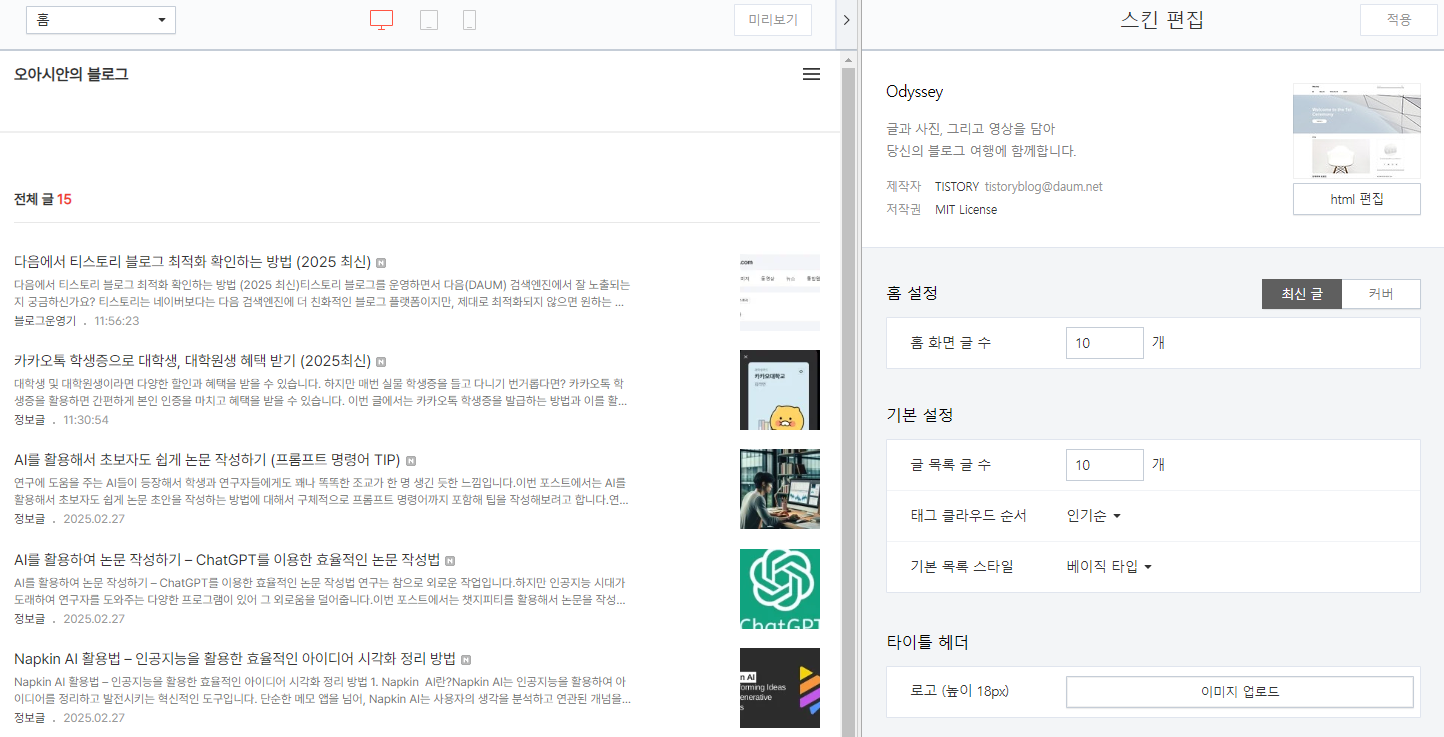
Task: Click the Odyssey skin name
Action: coord(915,92)
